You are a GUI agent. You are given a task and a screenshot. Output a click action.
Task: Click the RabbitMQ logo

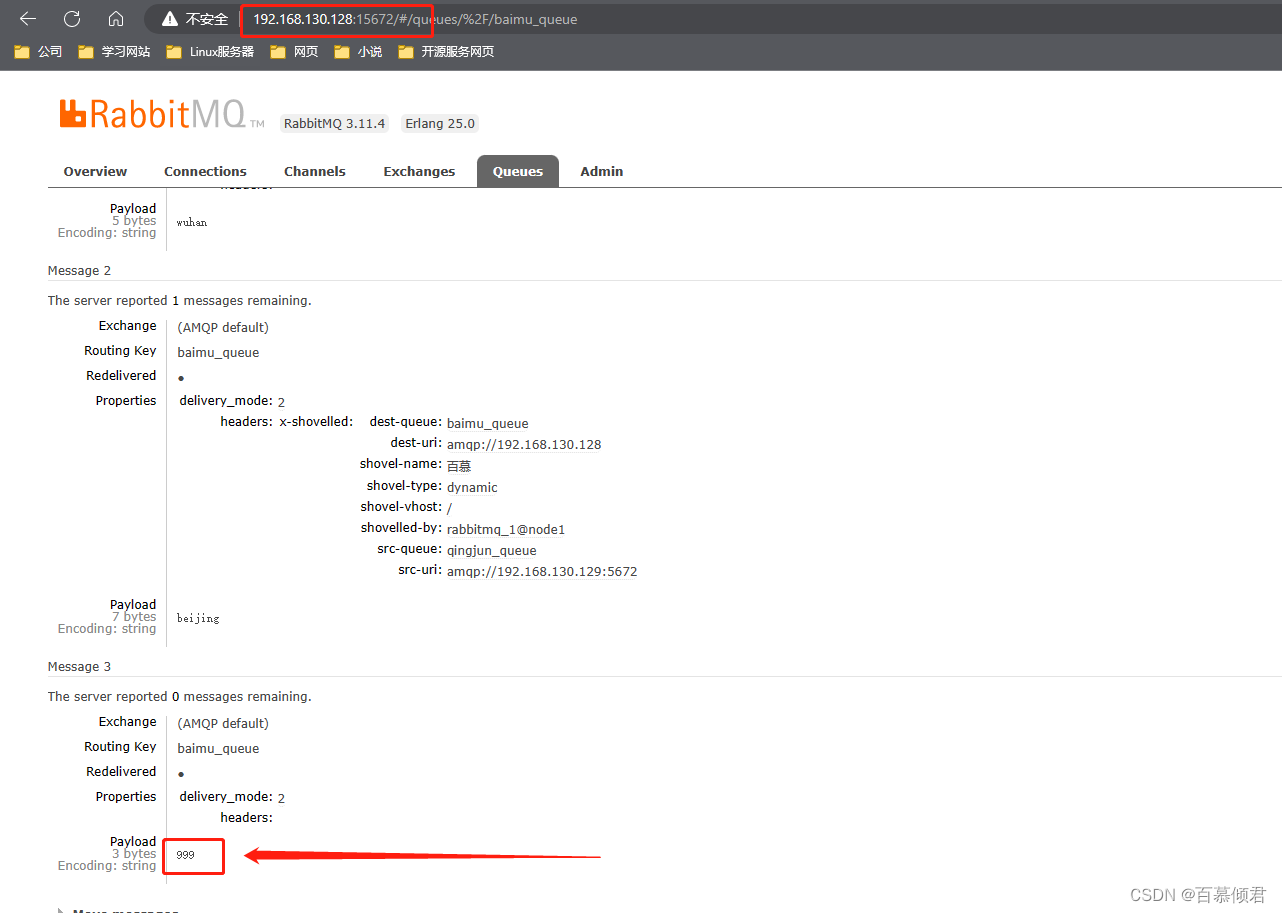click(161, 114)
